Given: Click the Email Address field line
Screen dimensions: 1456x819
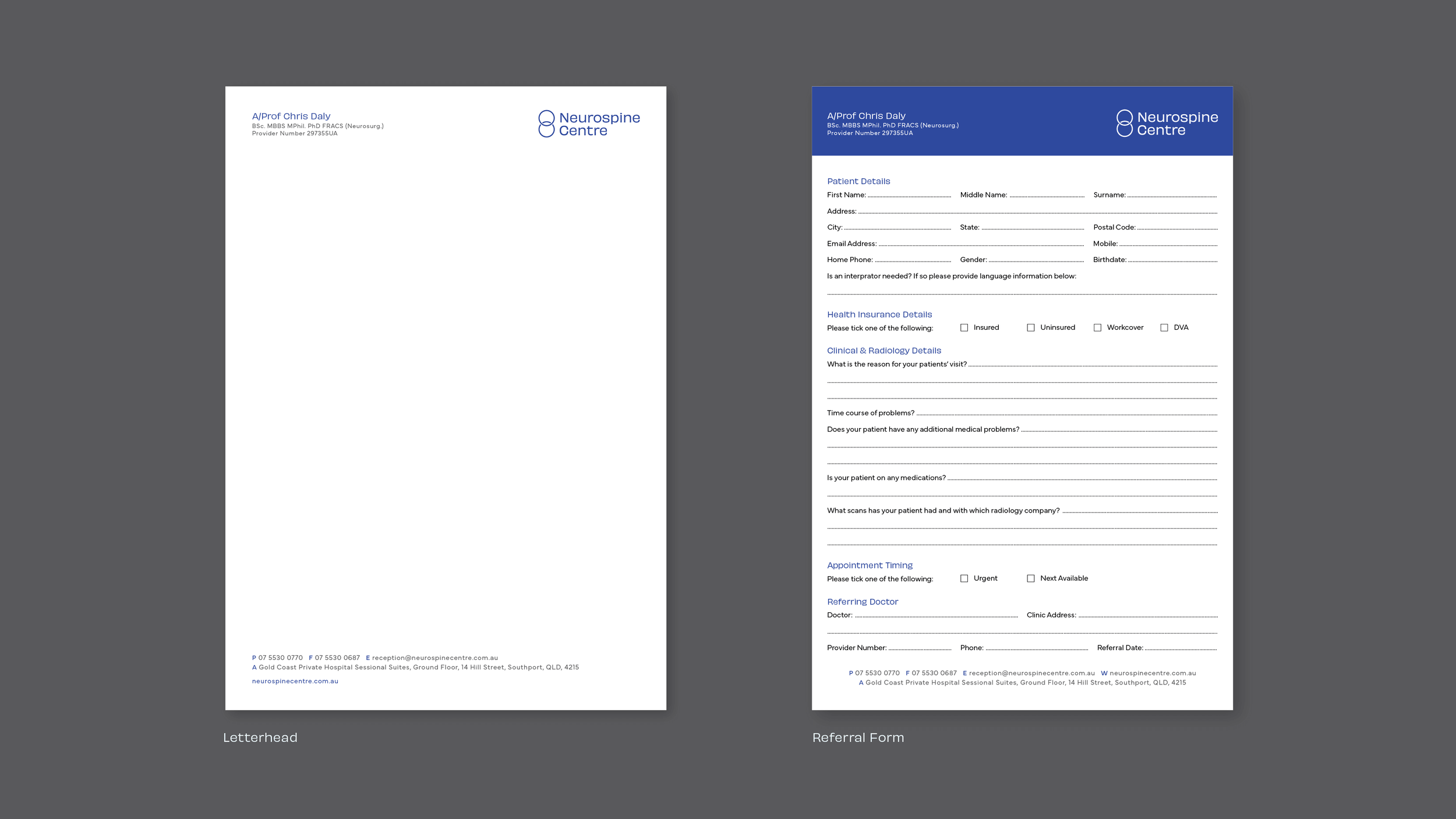Looking at the screenshot, I should (x=981, y=245).
